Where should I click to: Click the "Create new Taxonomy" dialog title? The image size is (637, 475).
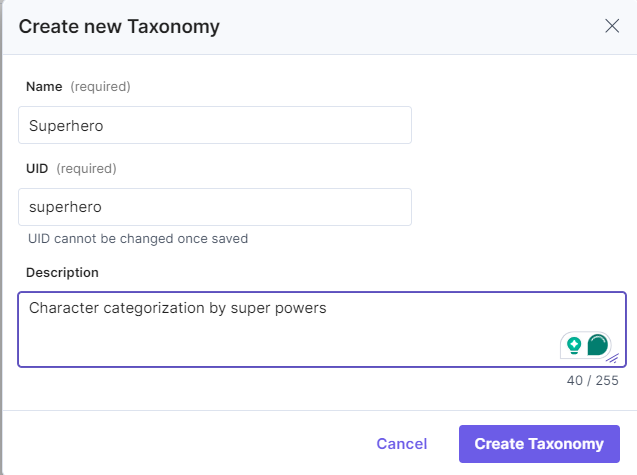119,27
